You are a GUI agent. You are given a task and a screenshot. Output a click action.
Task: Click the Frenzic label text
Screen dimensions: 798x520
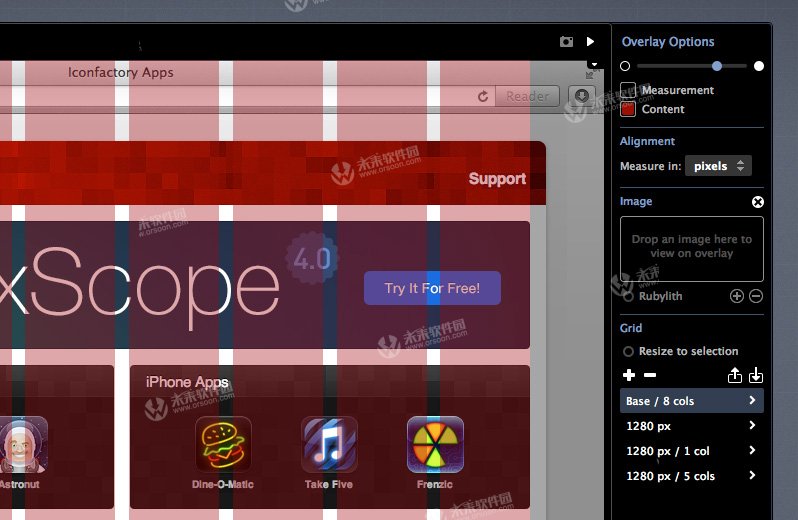coord(435,484)
